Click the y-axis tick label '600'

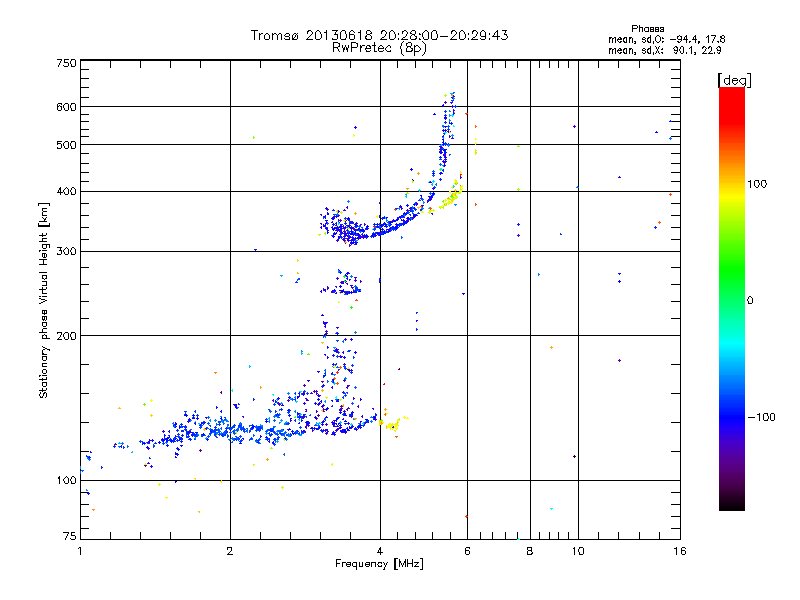point(66,107)
